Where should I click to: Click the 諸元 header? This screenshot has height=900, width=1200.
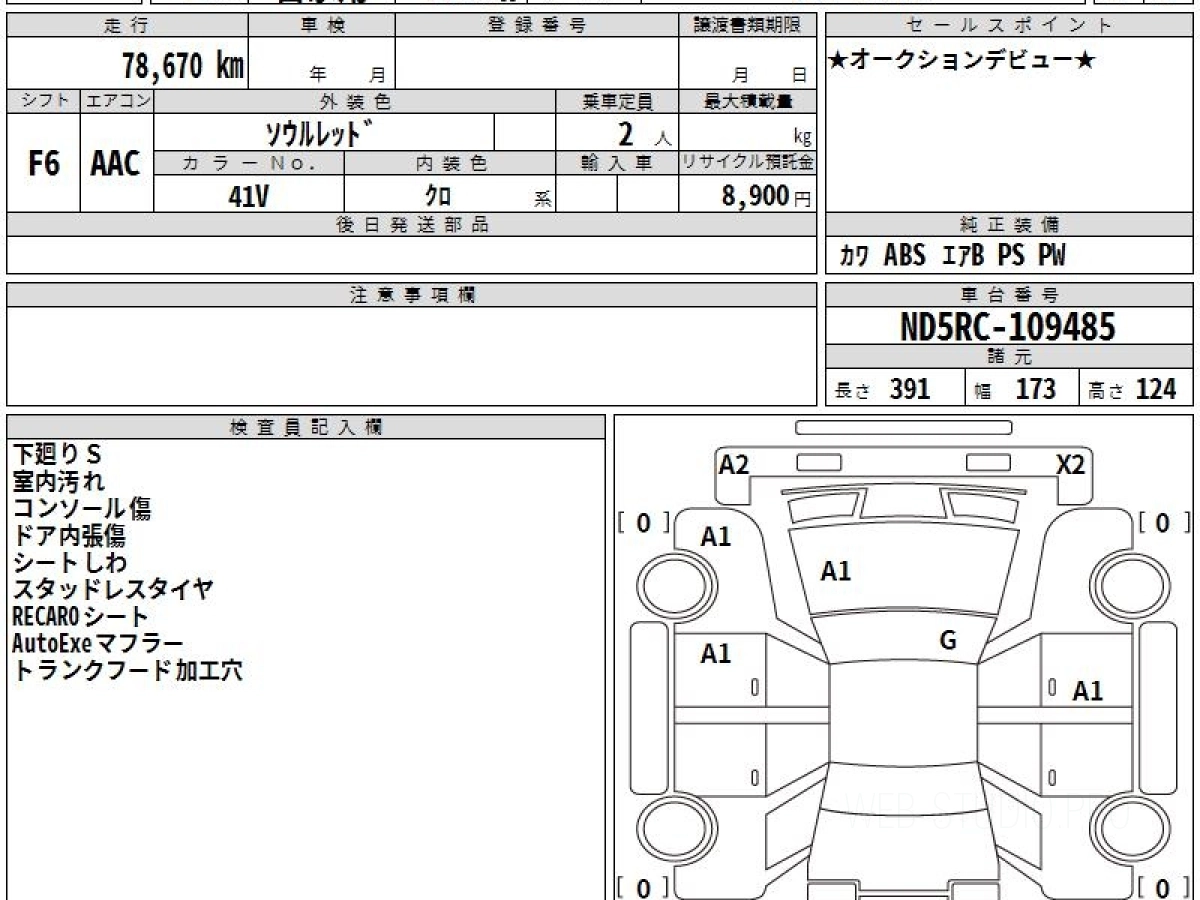[1010, 357]
